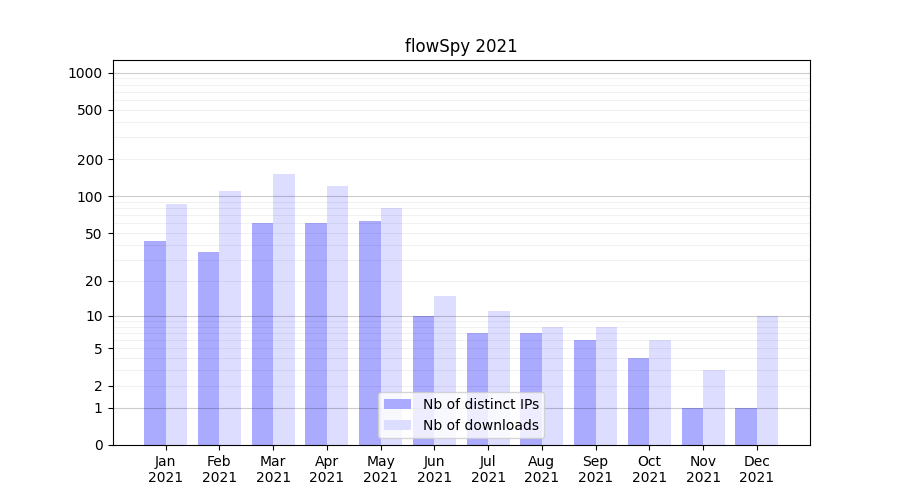Screen dimensions: 900x500
Task: Click the 1000 y-axis tick label
Action: point(85,73)
